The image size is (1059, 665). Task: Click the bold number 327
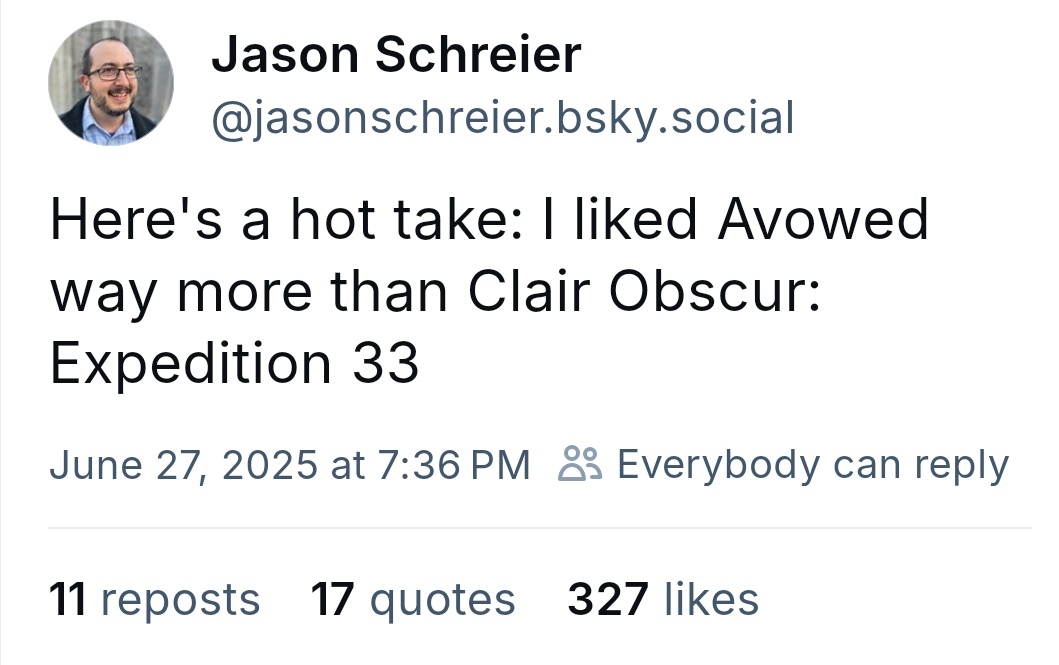pos(608,600)
